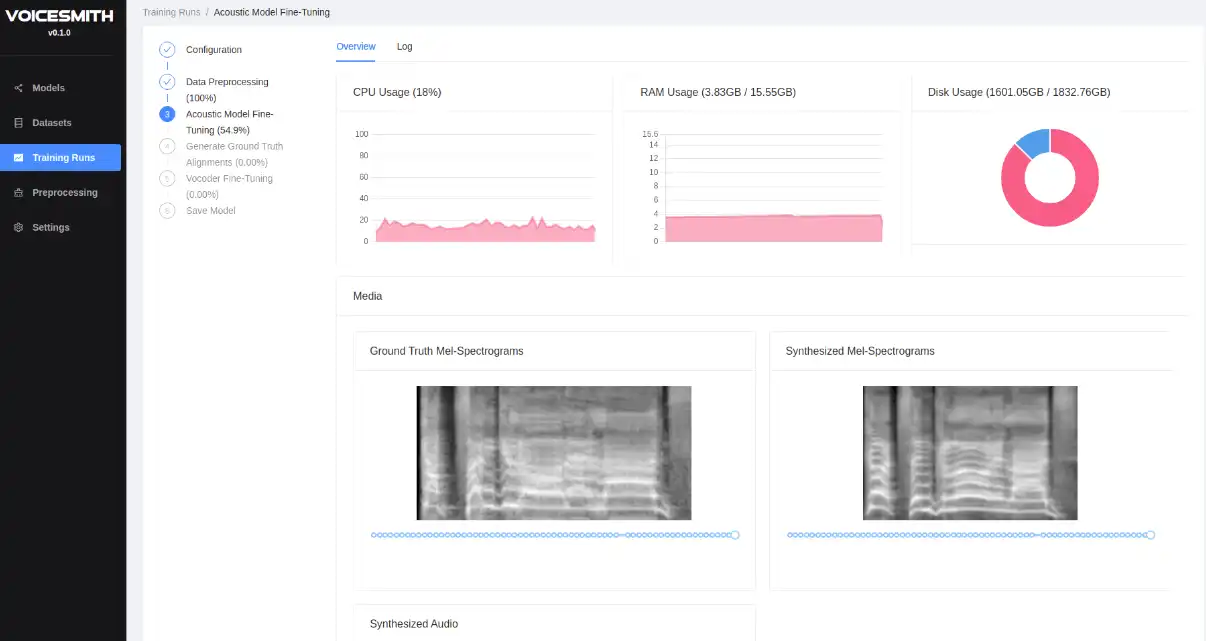Open the Preprocessing menu item
This screenshot has height=641, width=1206.
pyautogui.click(x=60, y=193)
